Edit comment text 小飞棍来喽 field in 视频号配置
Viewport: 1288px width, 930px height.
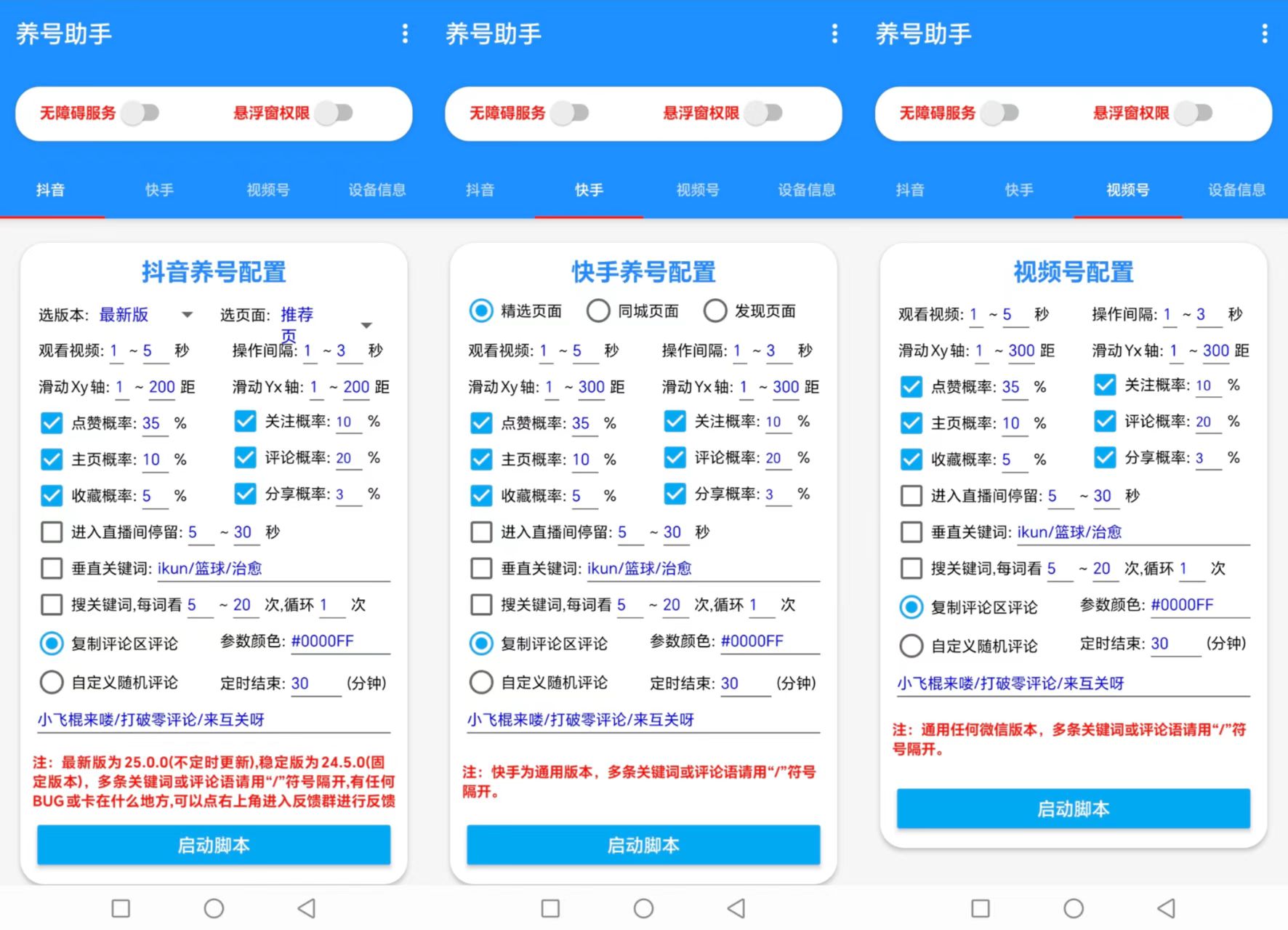[x=1074, y=684]
